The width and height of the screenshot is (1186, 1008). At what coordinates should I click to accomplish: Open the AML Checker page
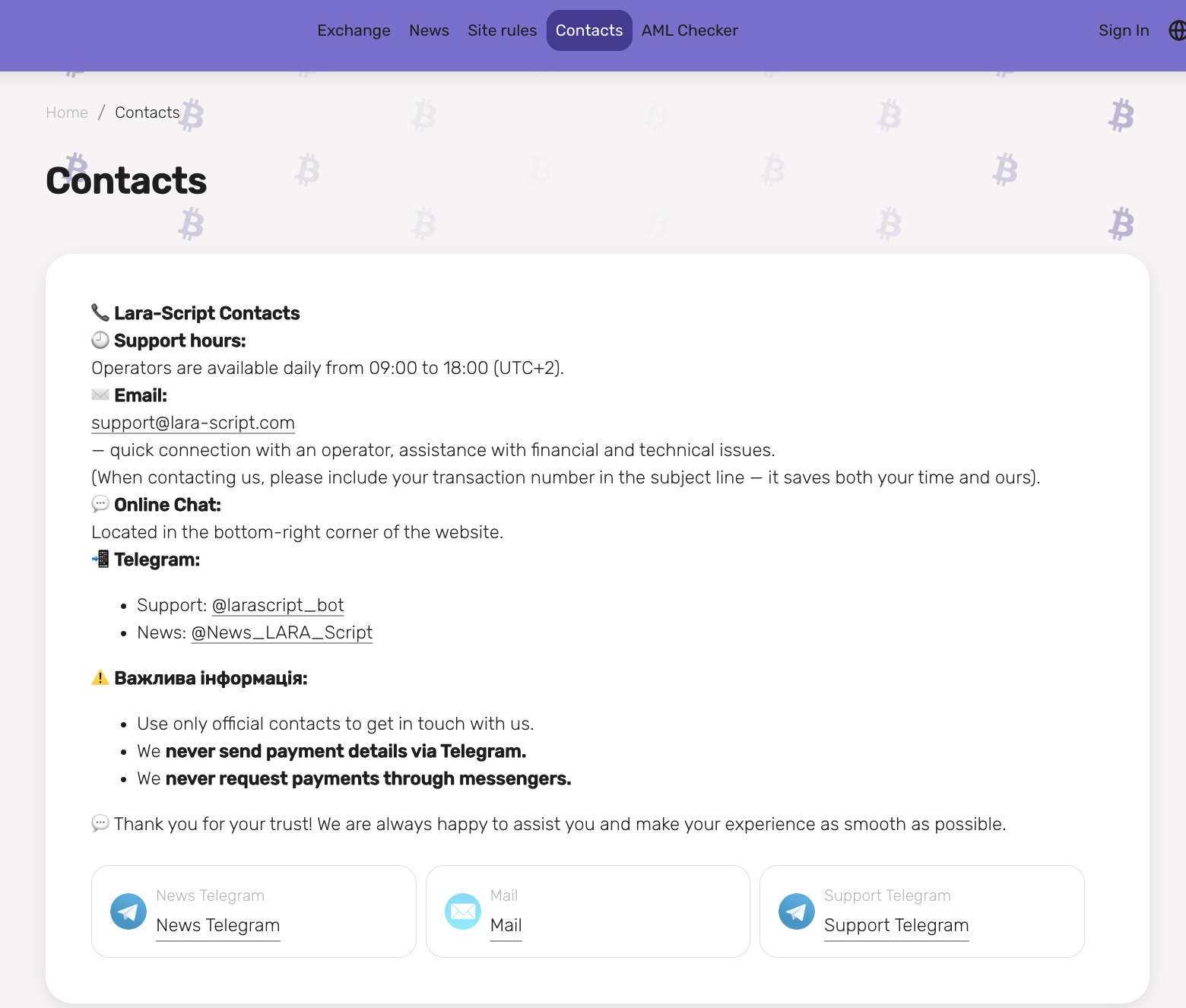tap(690, 30)
